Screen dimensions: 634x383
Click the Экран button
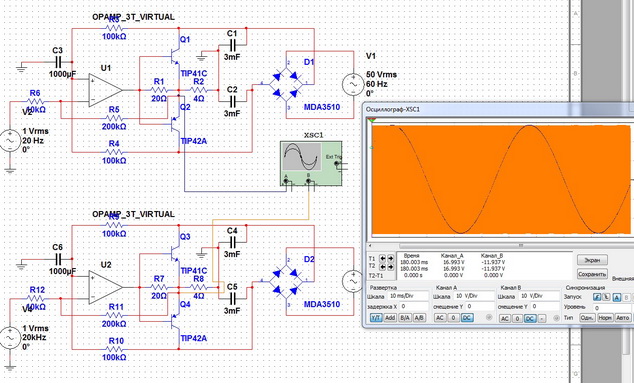[x=592, y=260]
